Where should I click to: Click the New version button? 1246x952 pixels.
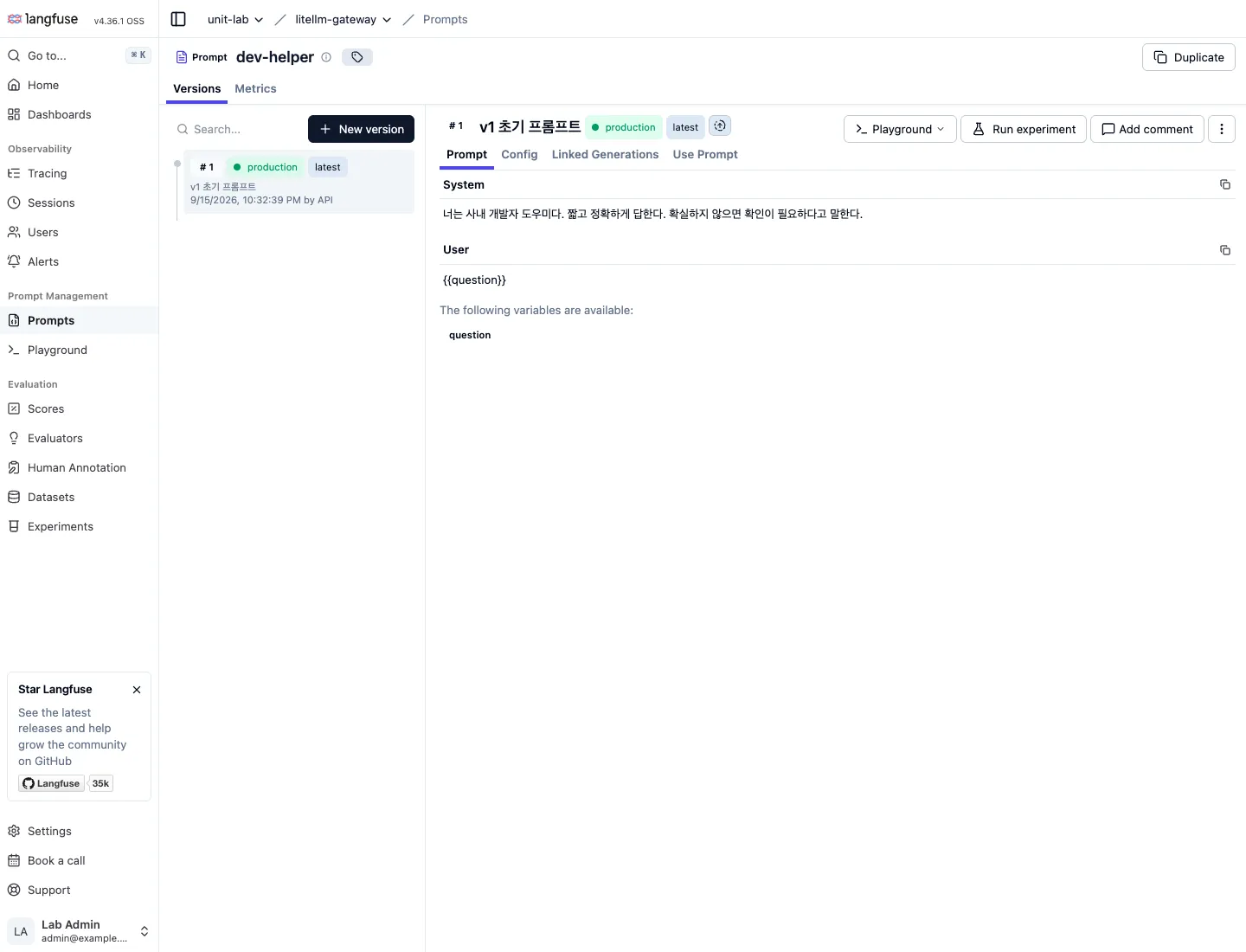click(361, 129)
